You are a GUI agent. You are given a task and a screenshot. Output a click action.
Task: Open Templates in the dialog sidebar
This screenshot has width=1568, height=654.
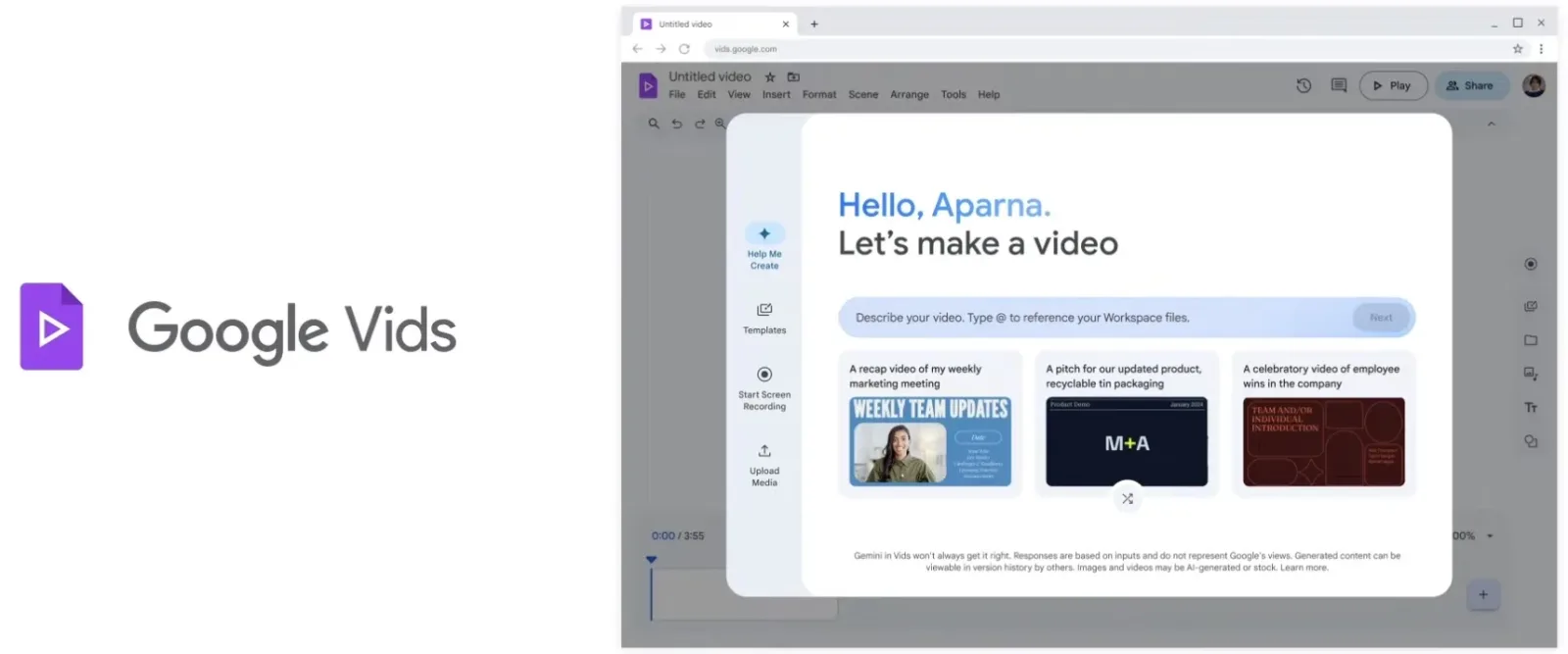764,319
